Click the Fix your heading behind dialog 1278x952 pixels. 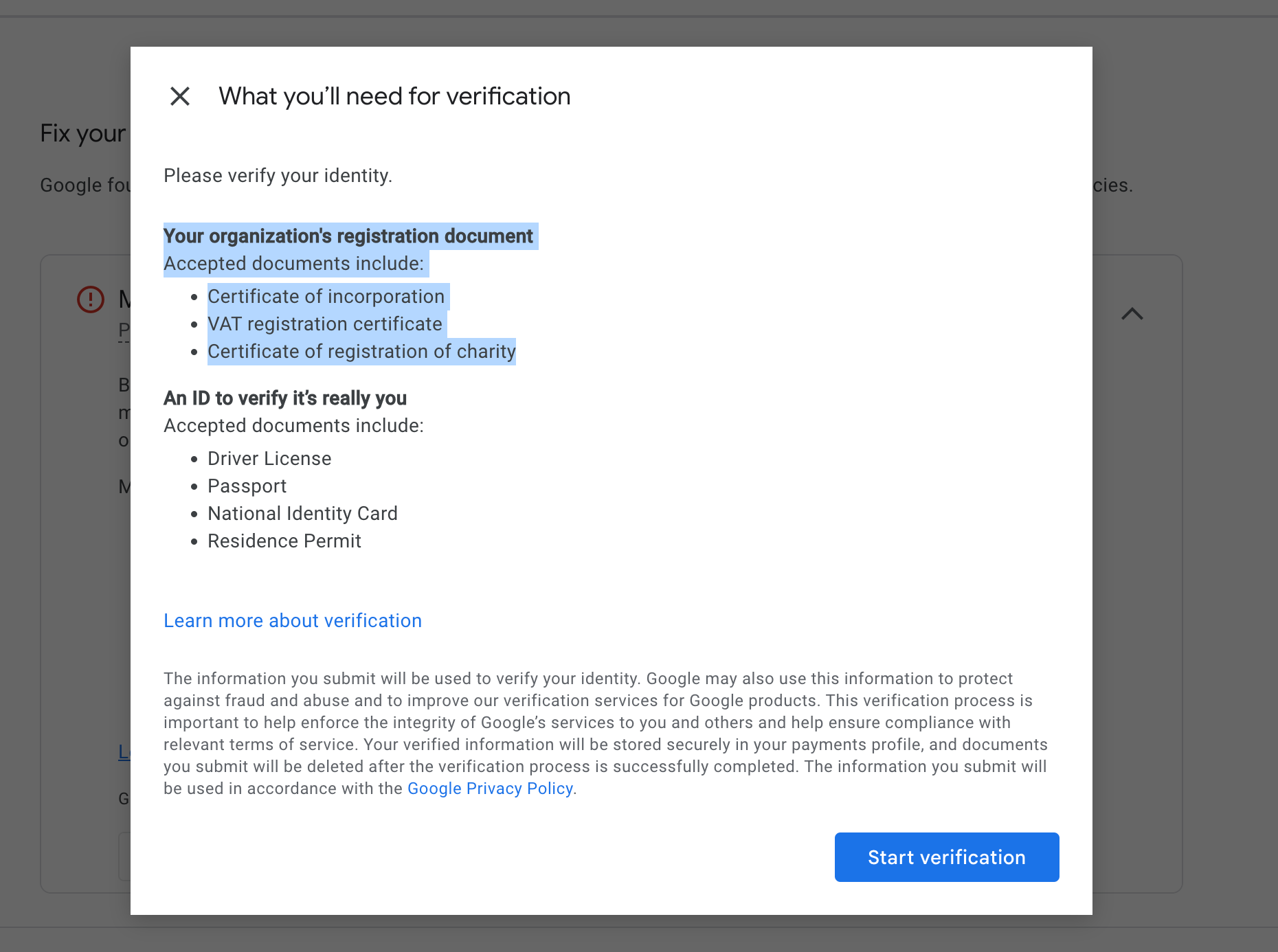coord(83,133)
